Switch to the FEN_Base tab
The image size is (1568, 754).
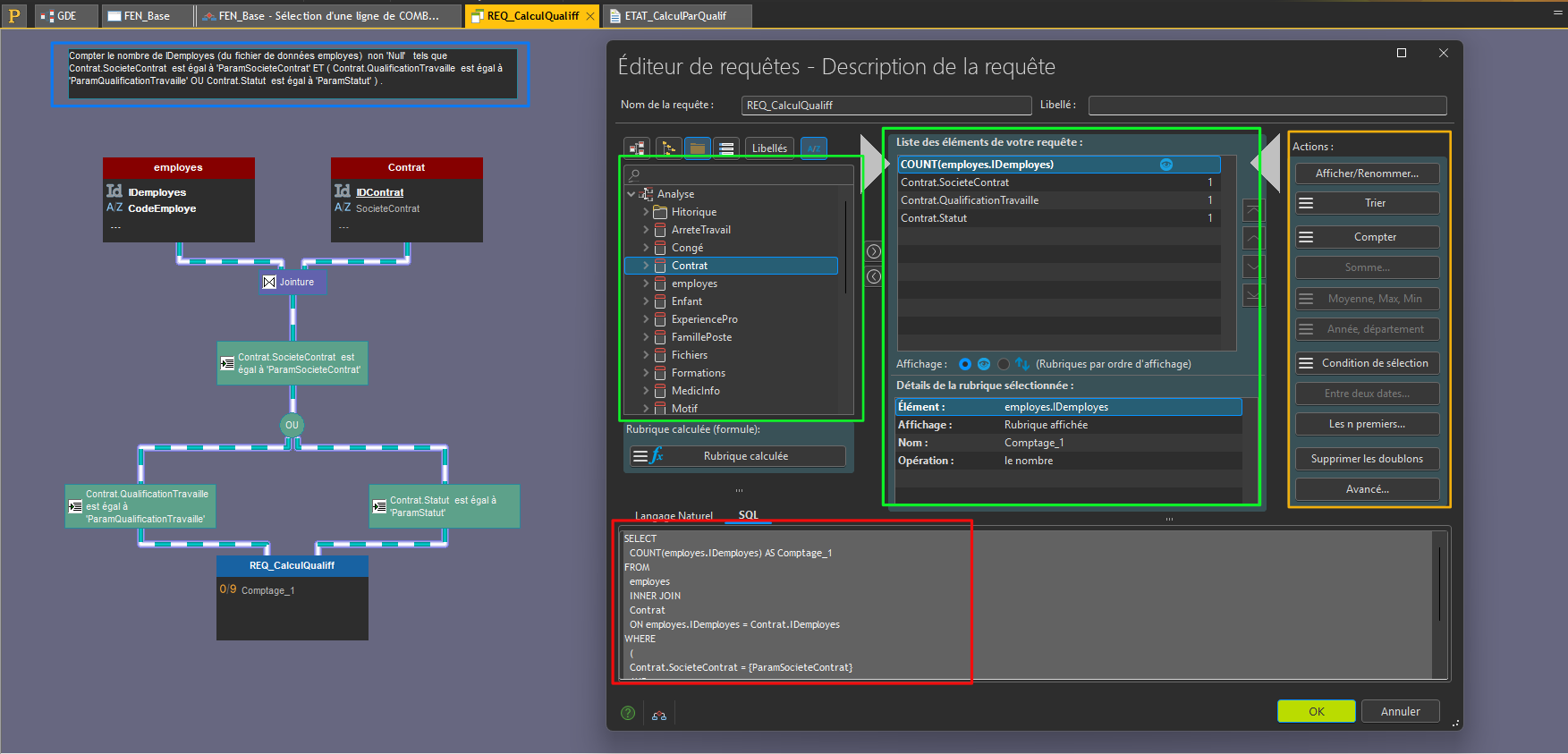tap(148, 16)
